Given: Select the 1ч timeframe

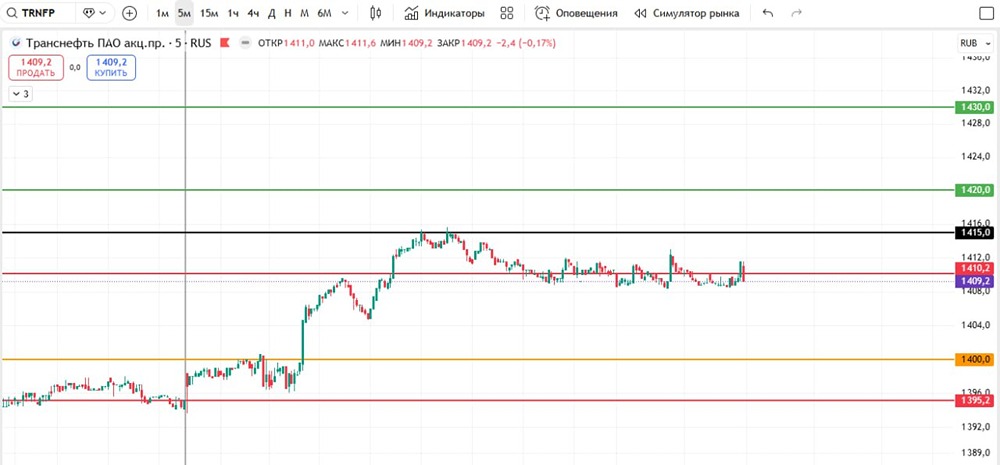Looking at the screenshot, I should [233, 13].
